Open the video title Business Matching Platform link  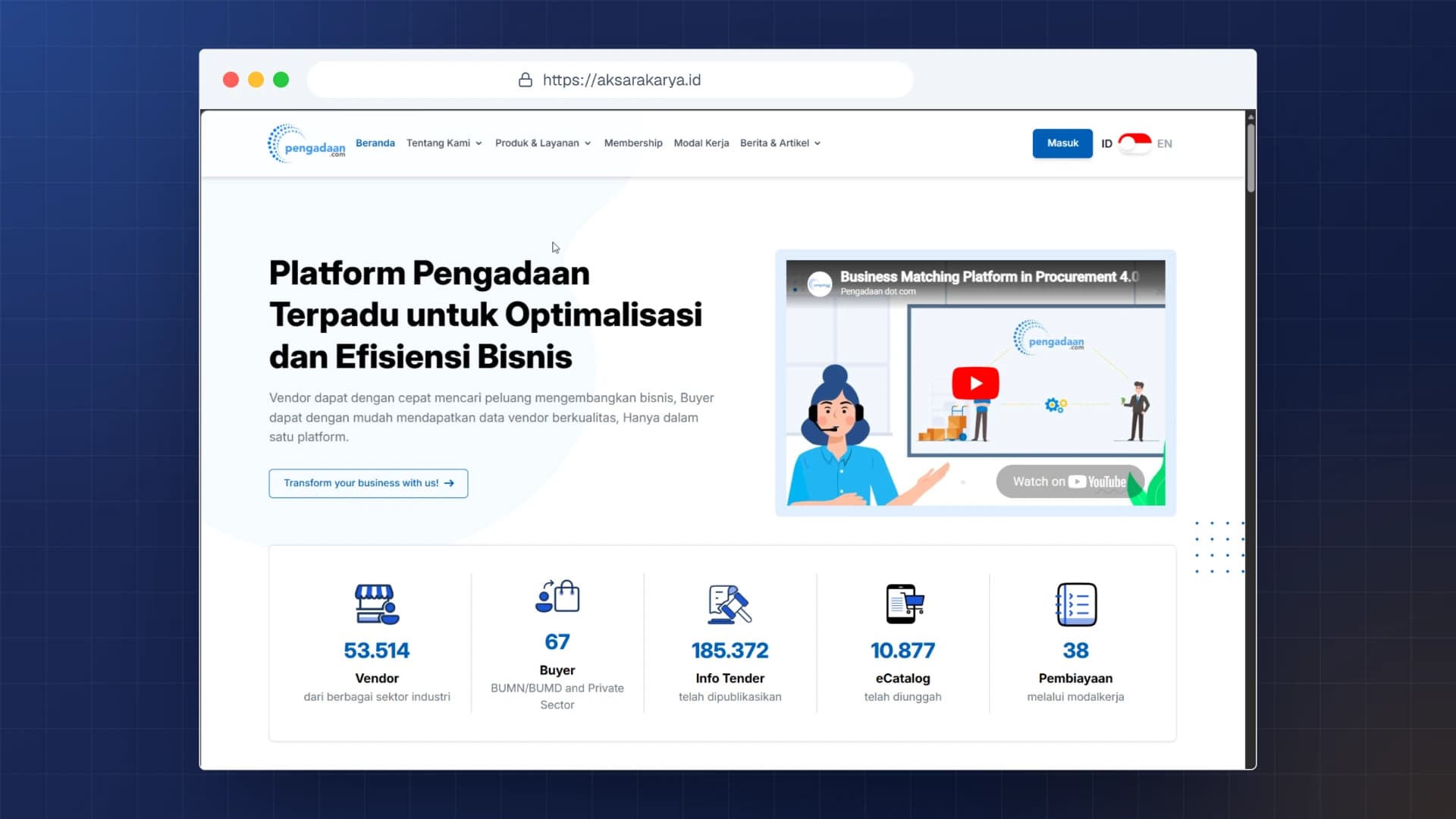990,277
